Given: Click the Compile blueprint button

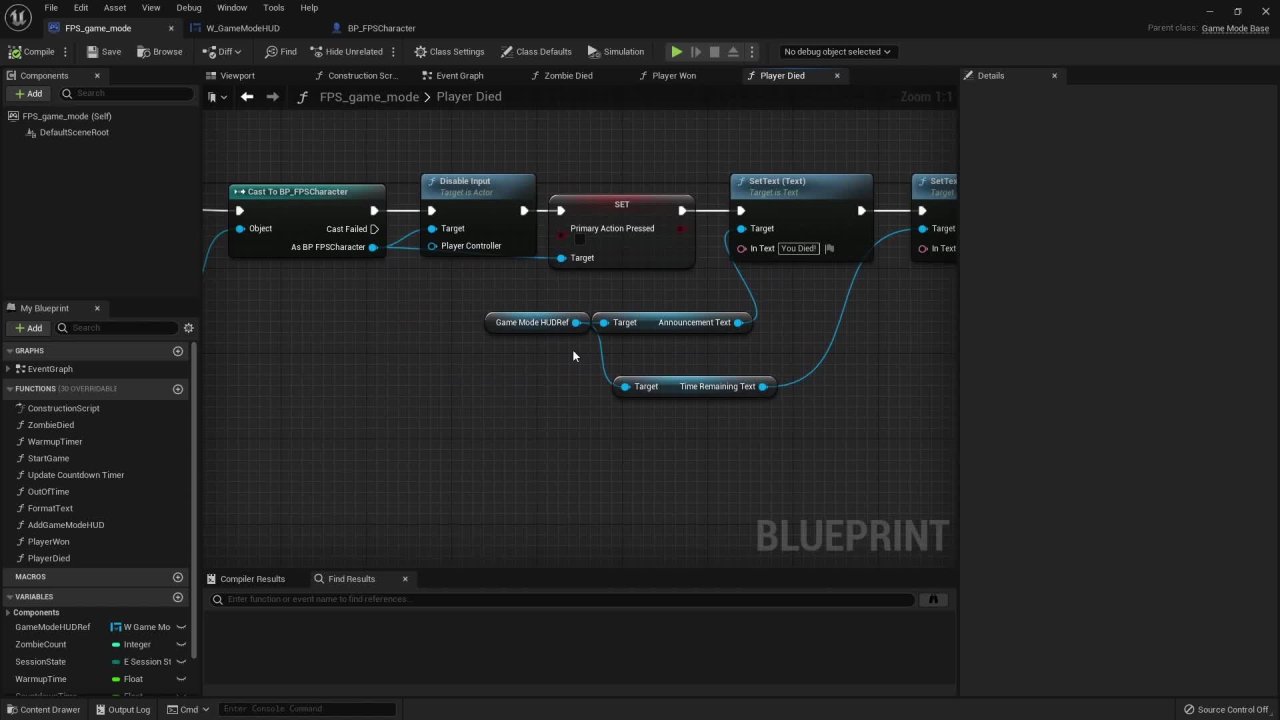Looking at the screenshot, I should point(32,52).
